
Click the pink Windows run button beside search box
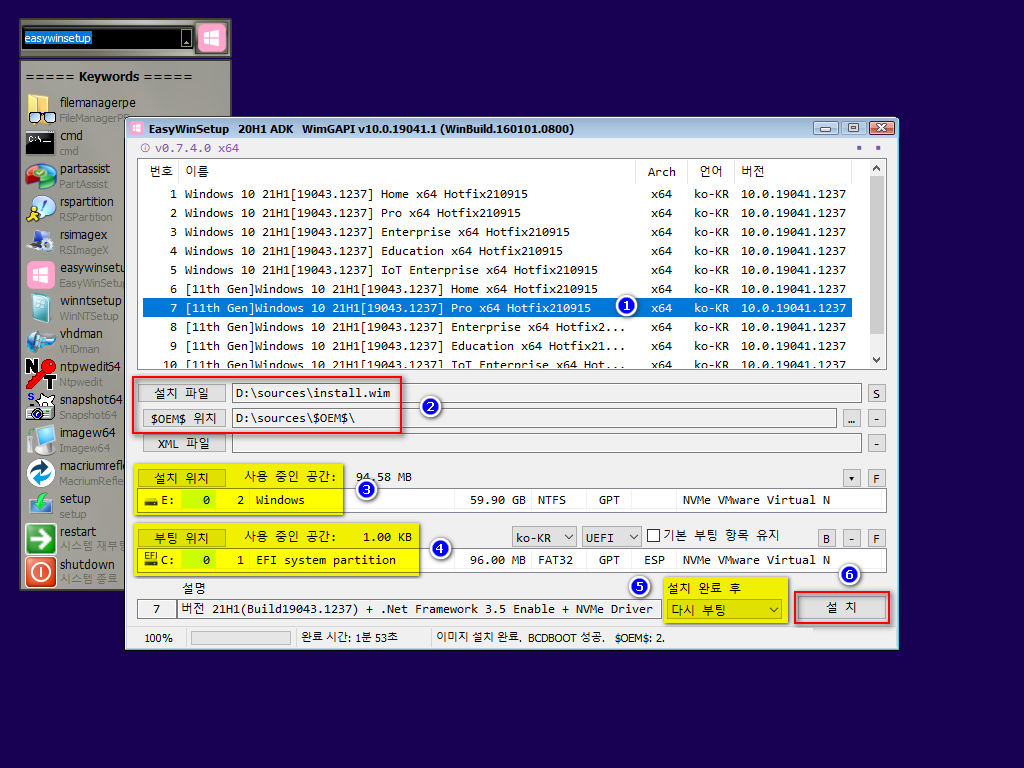click(x=211, y=38)
